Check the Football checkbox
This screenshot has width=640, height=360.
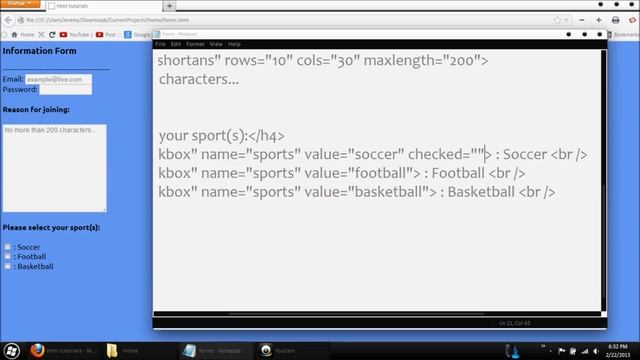[7, 256]
